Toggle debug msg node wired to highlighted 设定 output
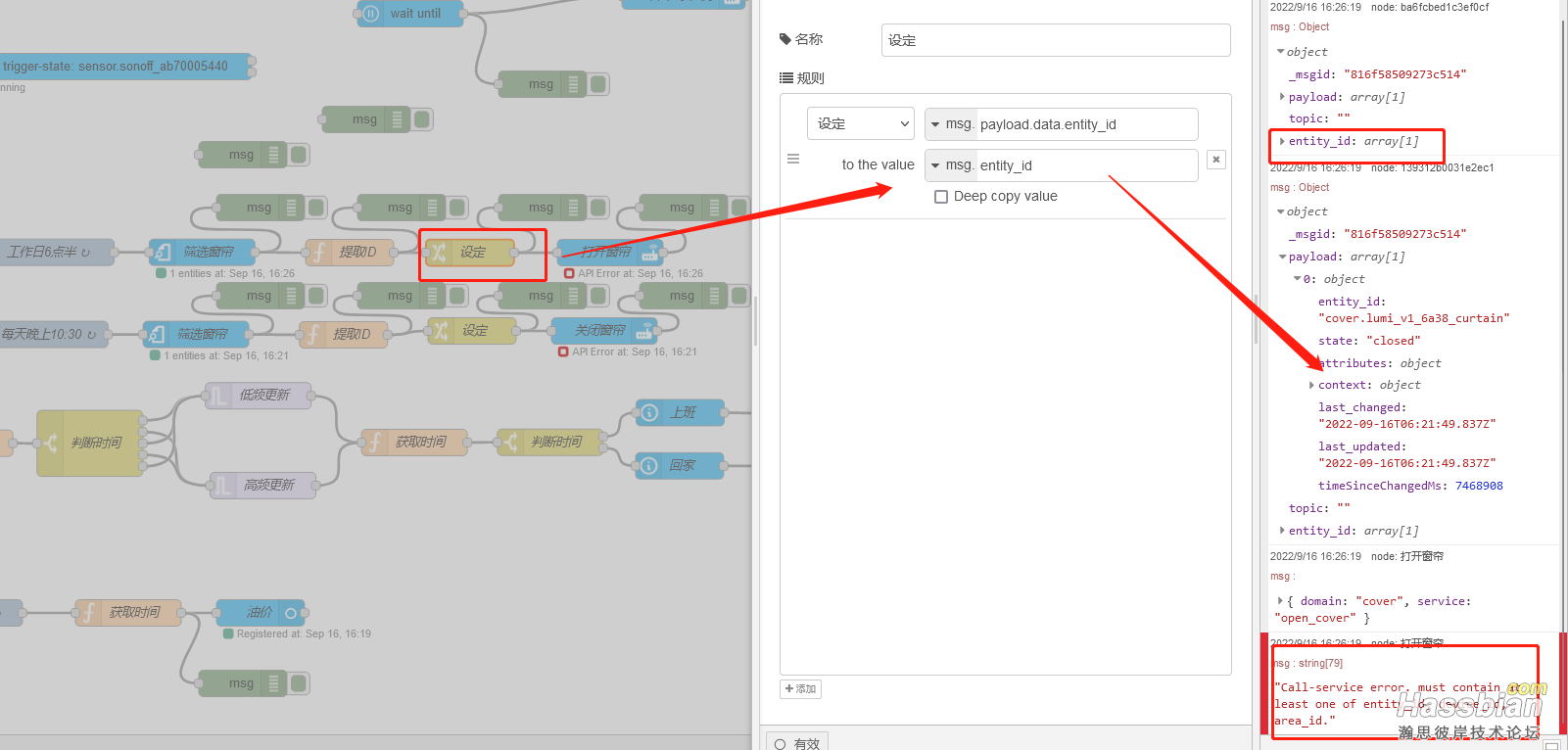 (x=598, y=208)
